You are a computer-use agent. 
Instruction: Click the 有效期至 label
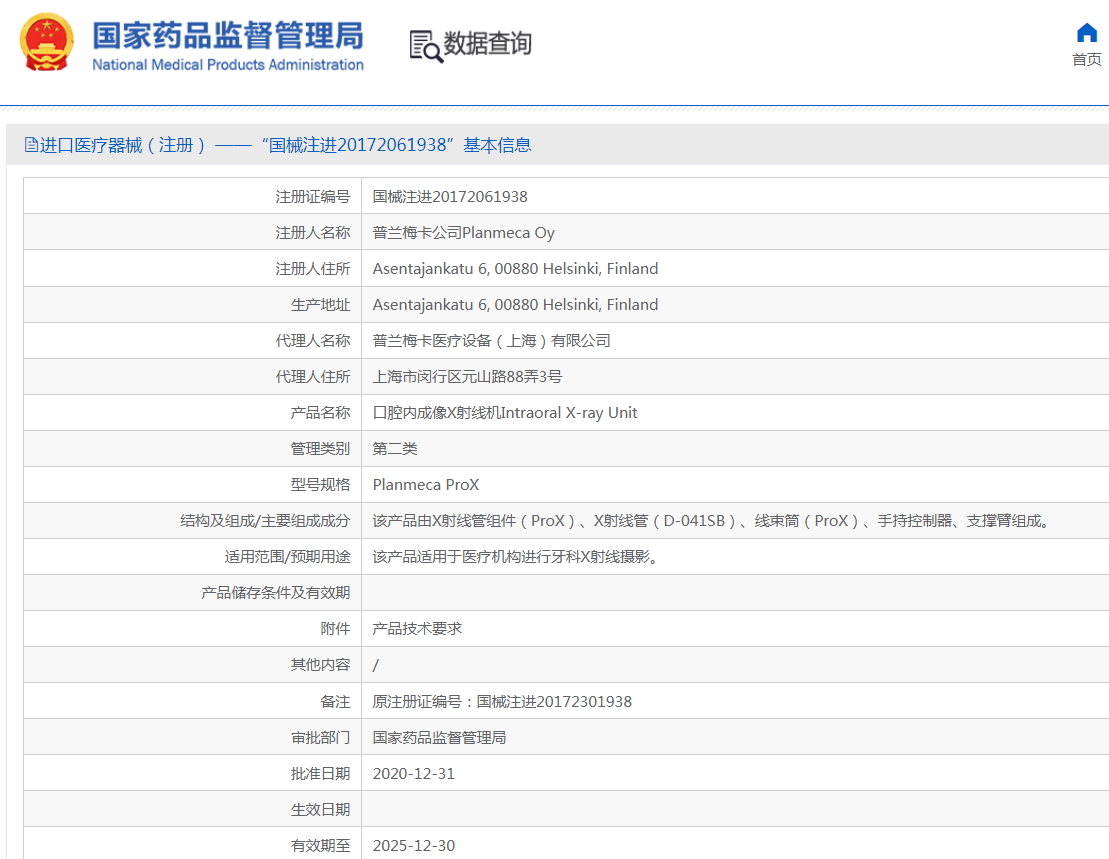[320, 846]
